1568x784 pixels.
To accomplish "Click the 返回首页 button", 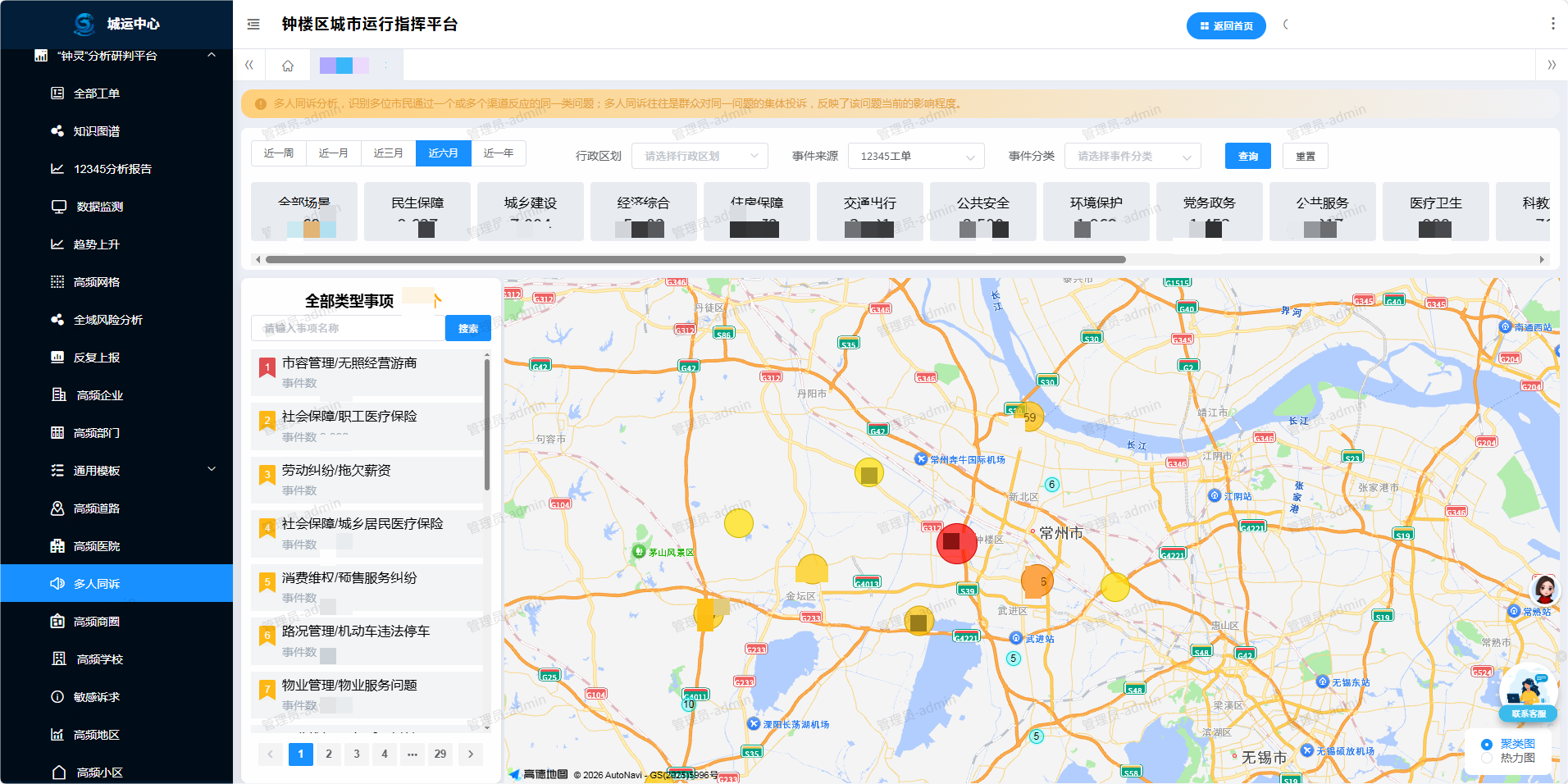I will tap(1226, 26).
